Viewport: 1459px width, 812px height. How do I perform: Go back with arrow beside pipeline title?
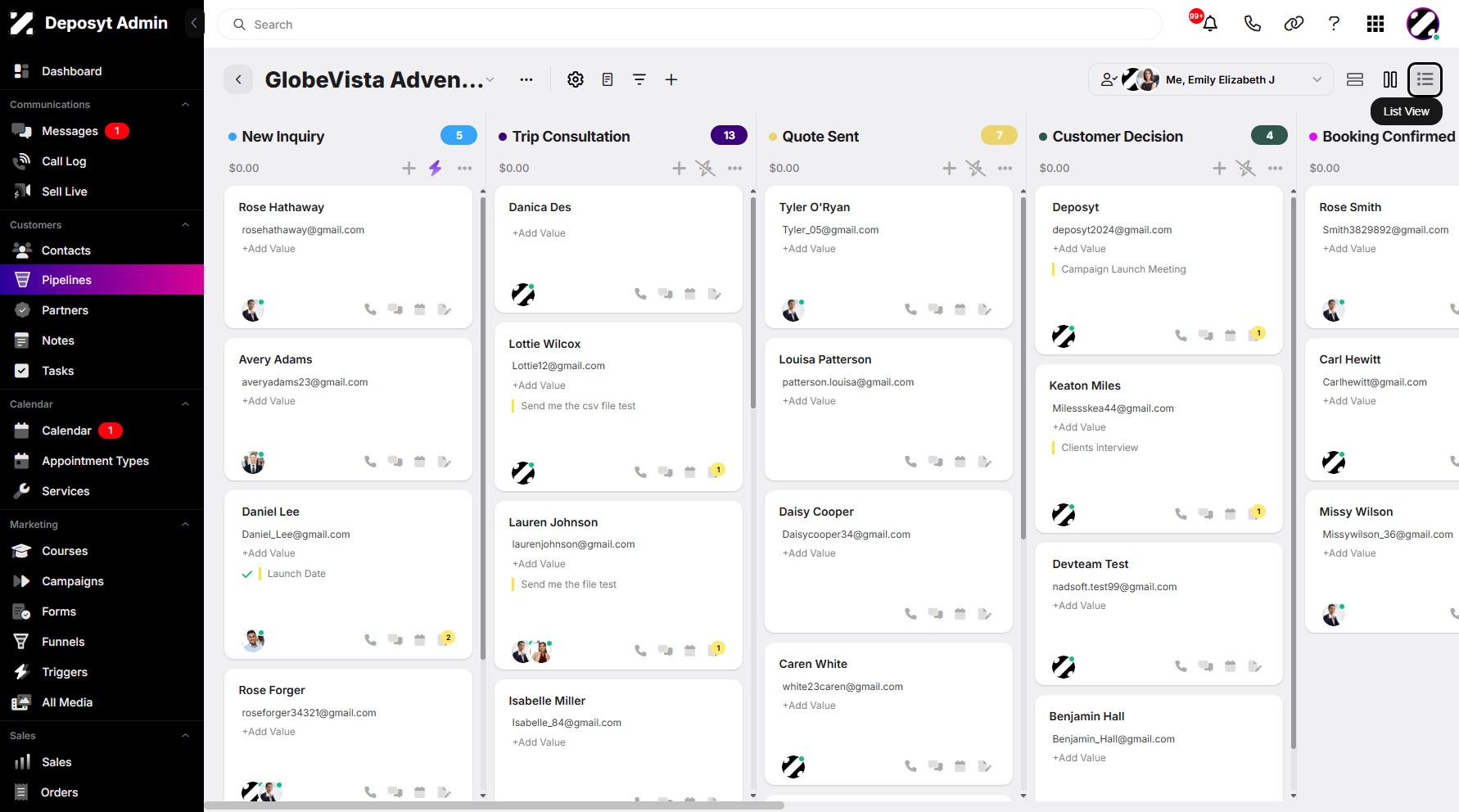pos(238,79)
